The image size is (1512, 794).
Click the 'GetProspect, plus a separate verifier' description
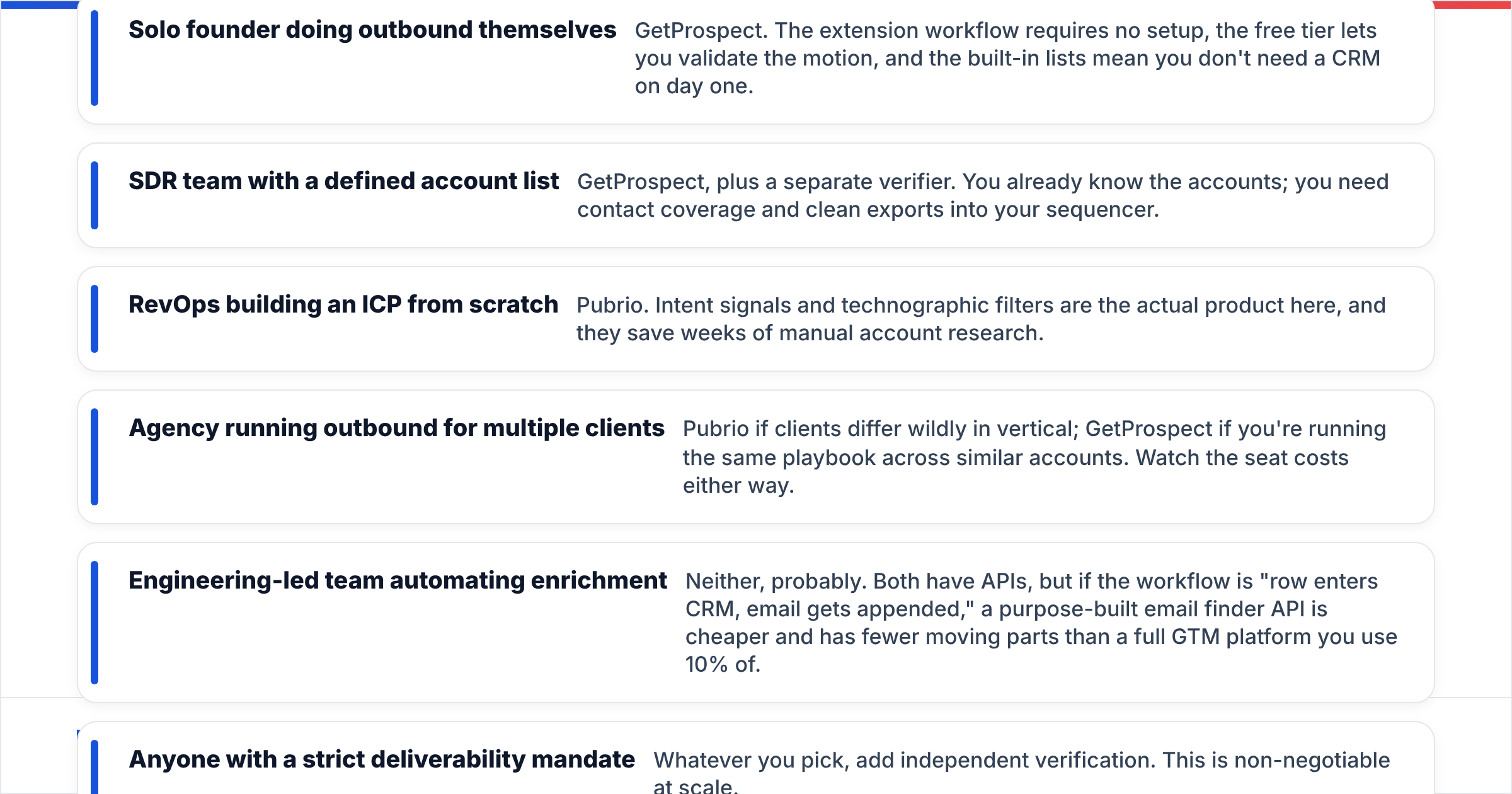tap(983, 195)
